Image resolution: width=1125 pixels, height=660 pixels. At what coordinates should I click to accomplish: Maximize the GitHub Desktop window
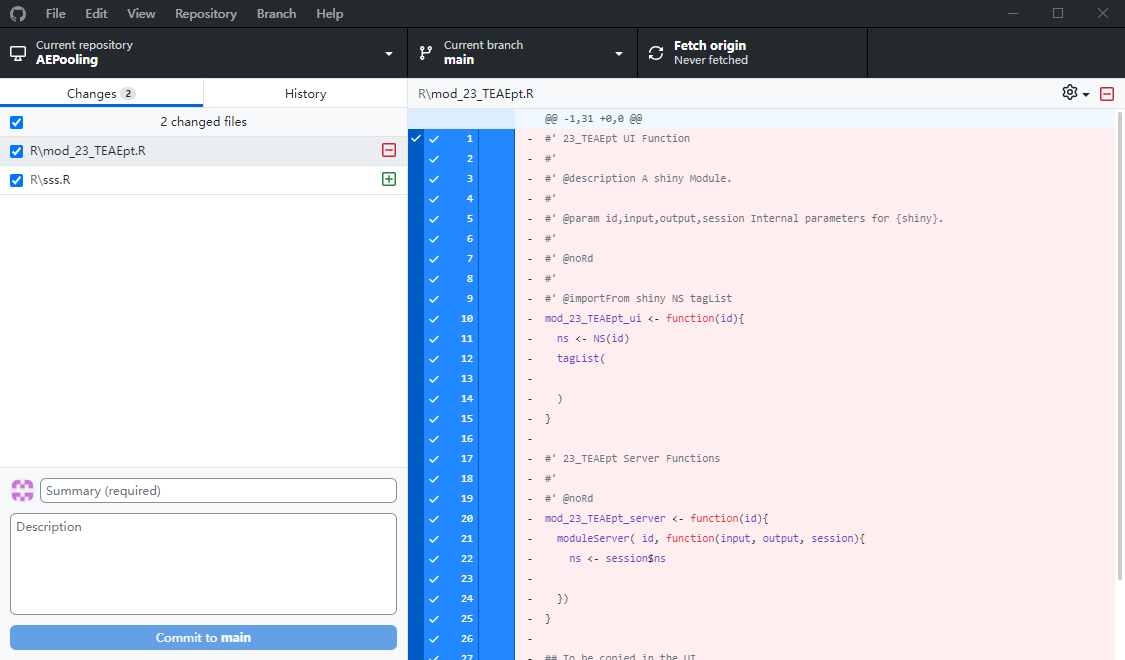1058,14
